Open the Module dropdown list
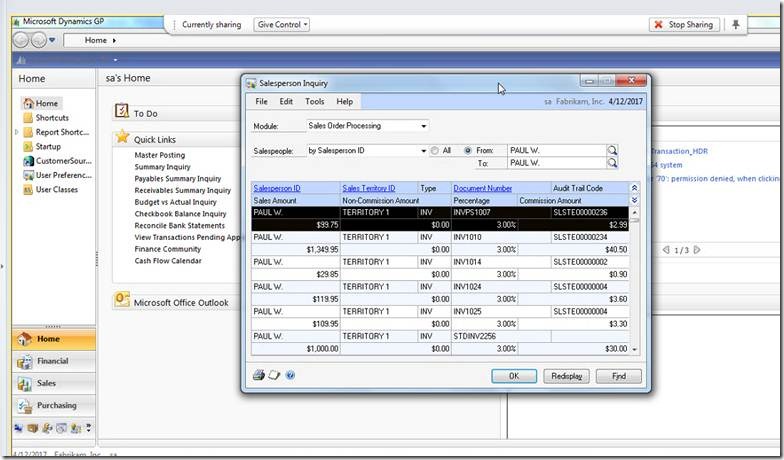784x460 pixels. pyautogui.click(x=424, y=126)
